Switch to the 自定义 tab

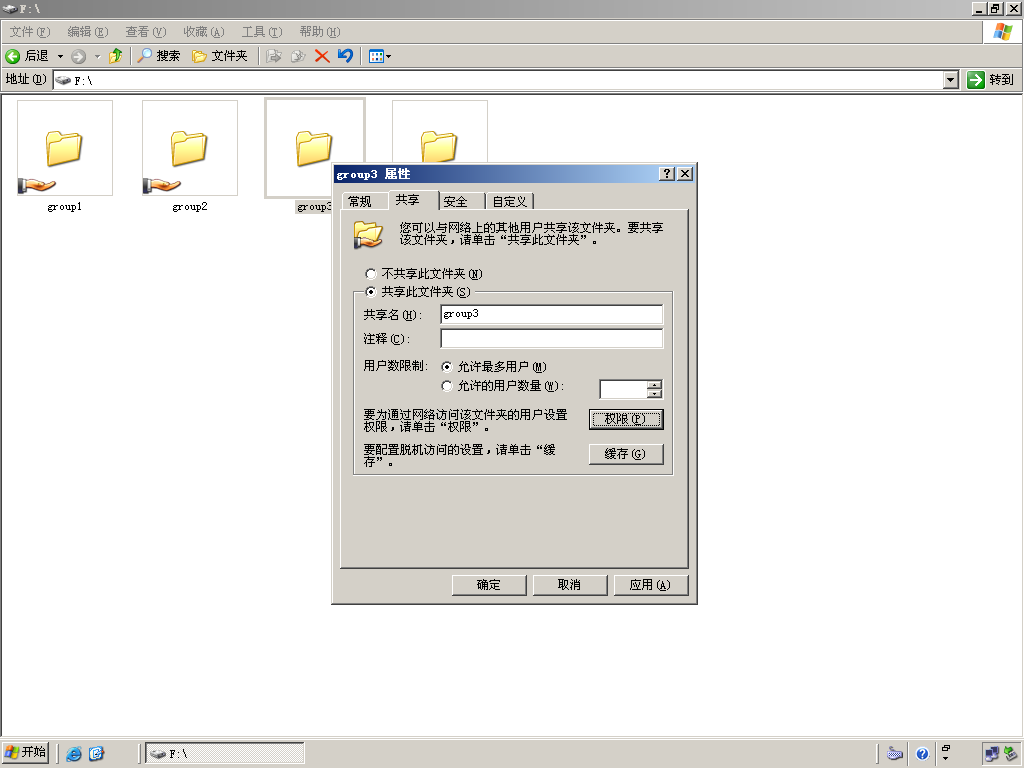(x=509, y=201)
